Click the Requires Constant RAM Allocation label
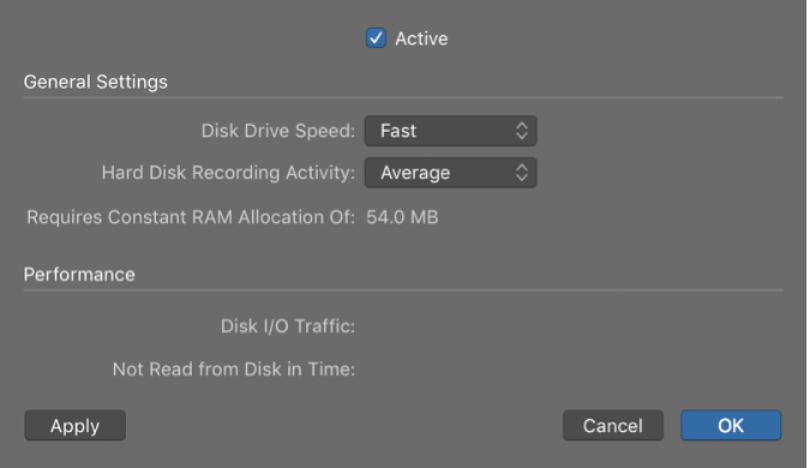This screenshot has width=808, height=468. click(190, 217)
